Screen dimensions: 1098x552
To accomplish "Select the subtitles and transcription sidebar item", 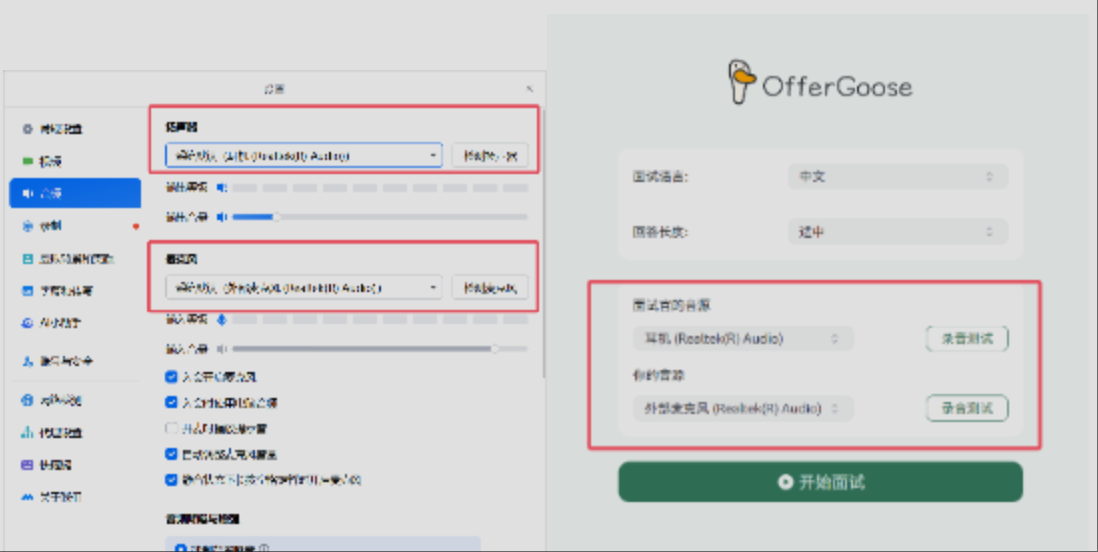I will tap(60, 291).
